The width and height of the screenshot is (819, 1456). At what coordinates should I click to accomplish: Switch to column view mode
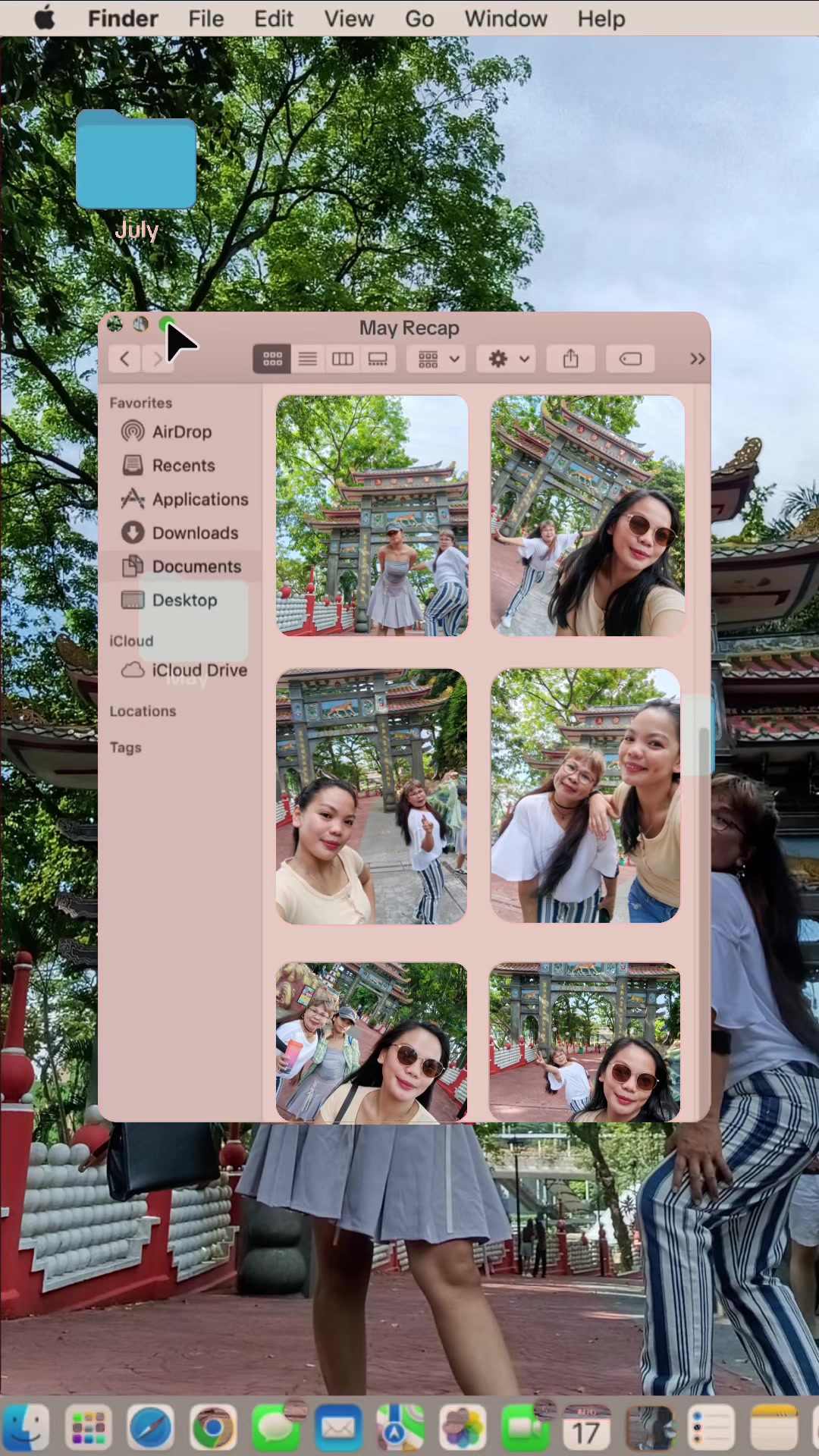click(343, 359)
